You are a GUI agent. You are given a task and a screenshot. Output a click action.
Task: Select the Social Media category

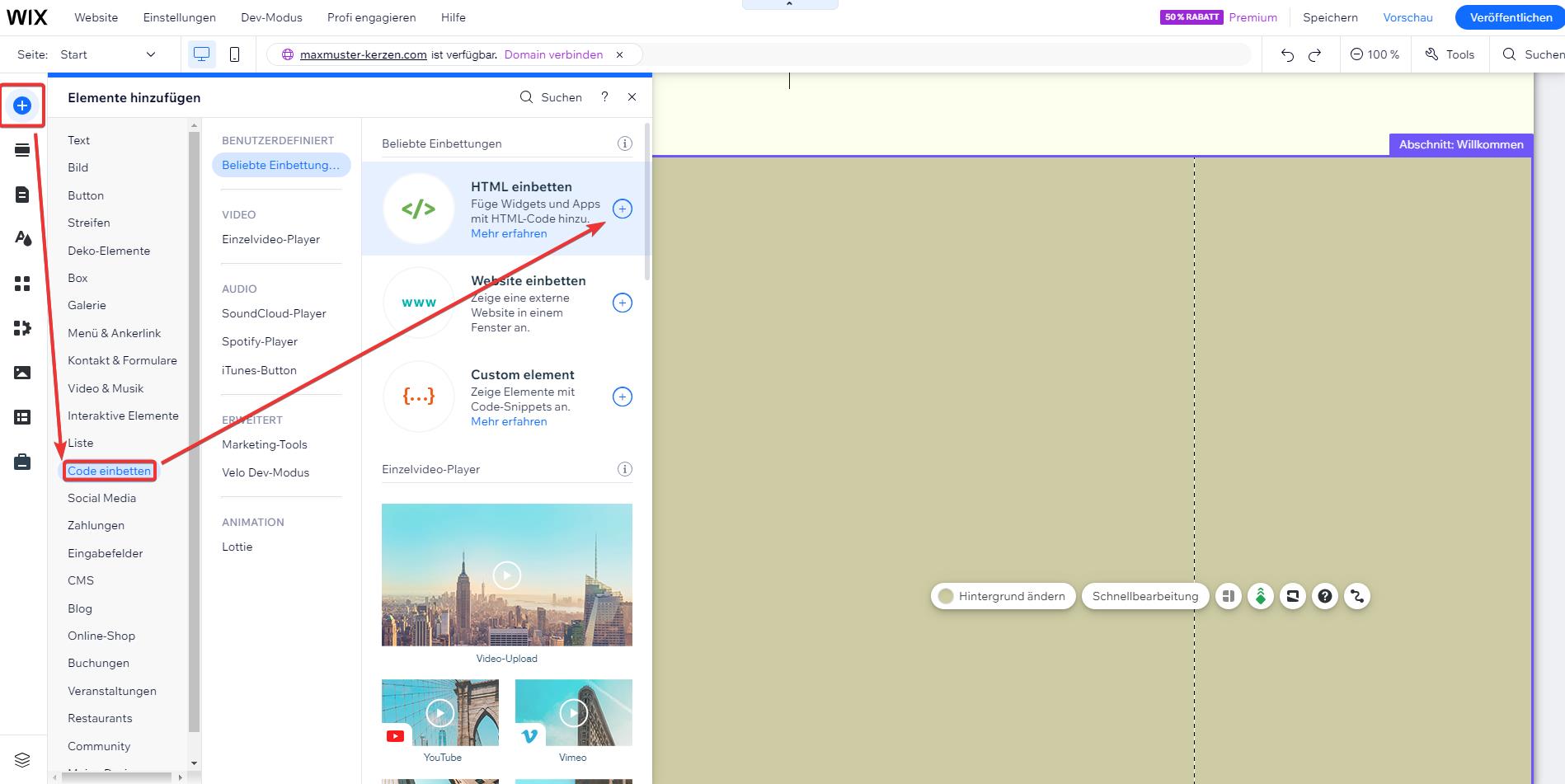pyautogui.click(x=101, y=498)
